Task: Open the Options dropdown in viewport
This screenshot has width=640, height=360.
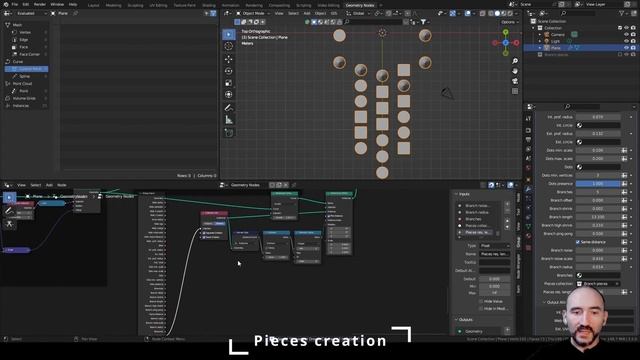Action: (x=510, y=22)
